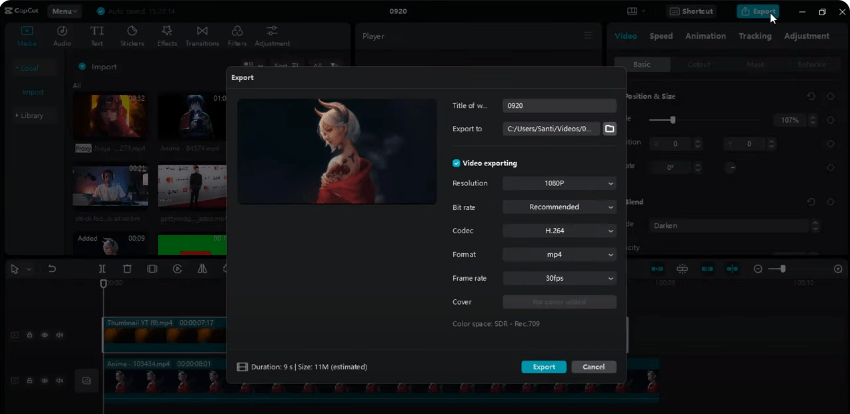The height and width of the screenshot is (414, 850).
Task: Add keyframe diamond beside 107% scale
Action: pos(830,120)
